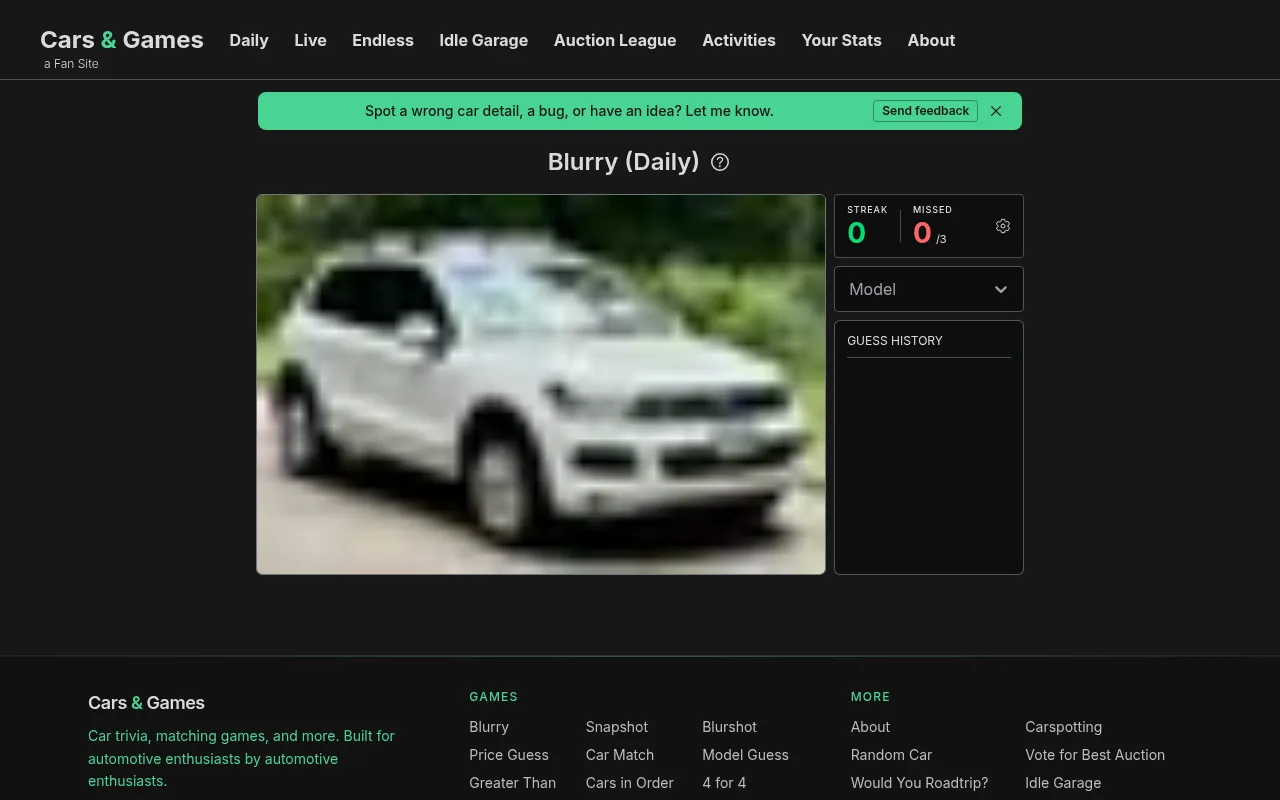Open Snapshot game link
The height and width of the screenshot is (800, 1280).
[617, 727]
